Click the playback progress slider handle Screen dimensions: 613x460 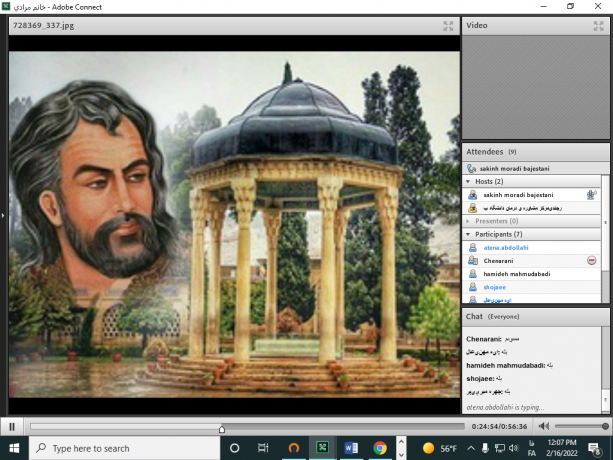(222, 429)
